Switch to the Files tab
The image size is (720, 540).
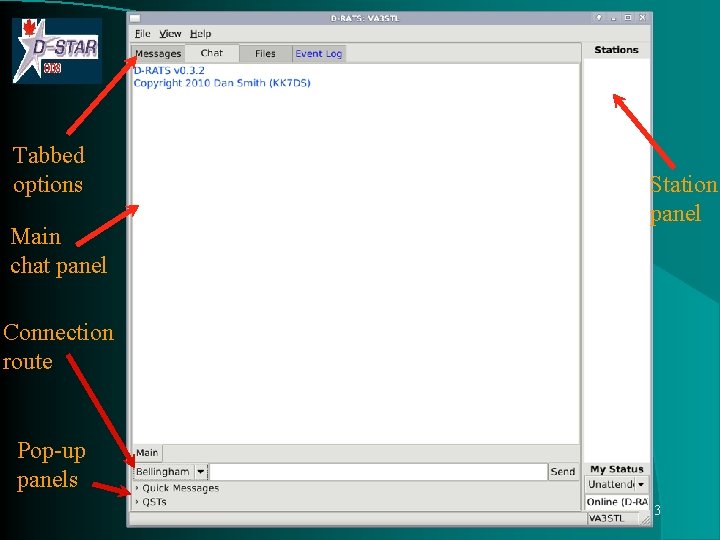point(265,54)
